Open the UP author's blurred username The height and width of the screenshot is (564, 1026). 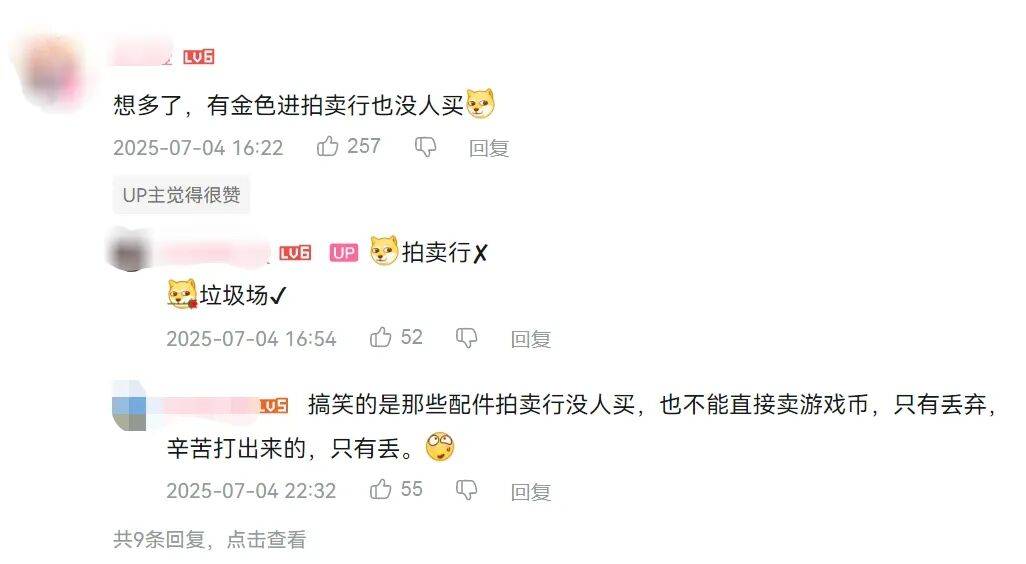click(x=214, y=253)
